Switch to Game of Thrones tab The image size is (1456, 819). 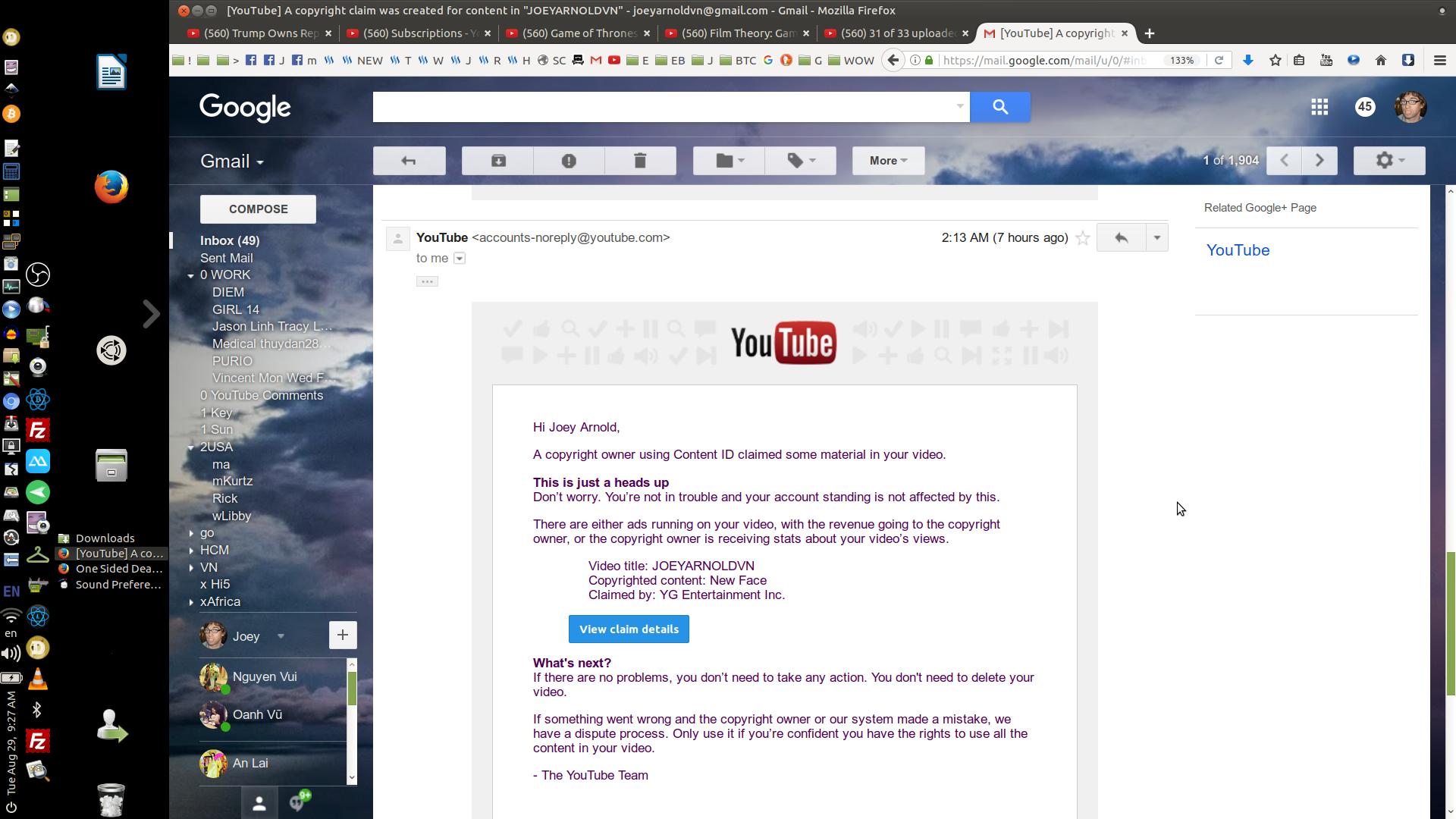click(x=577, y=33)
